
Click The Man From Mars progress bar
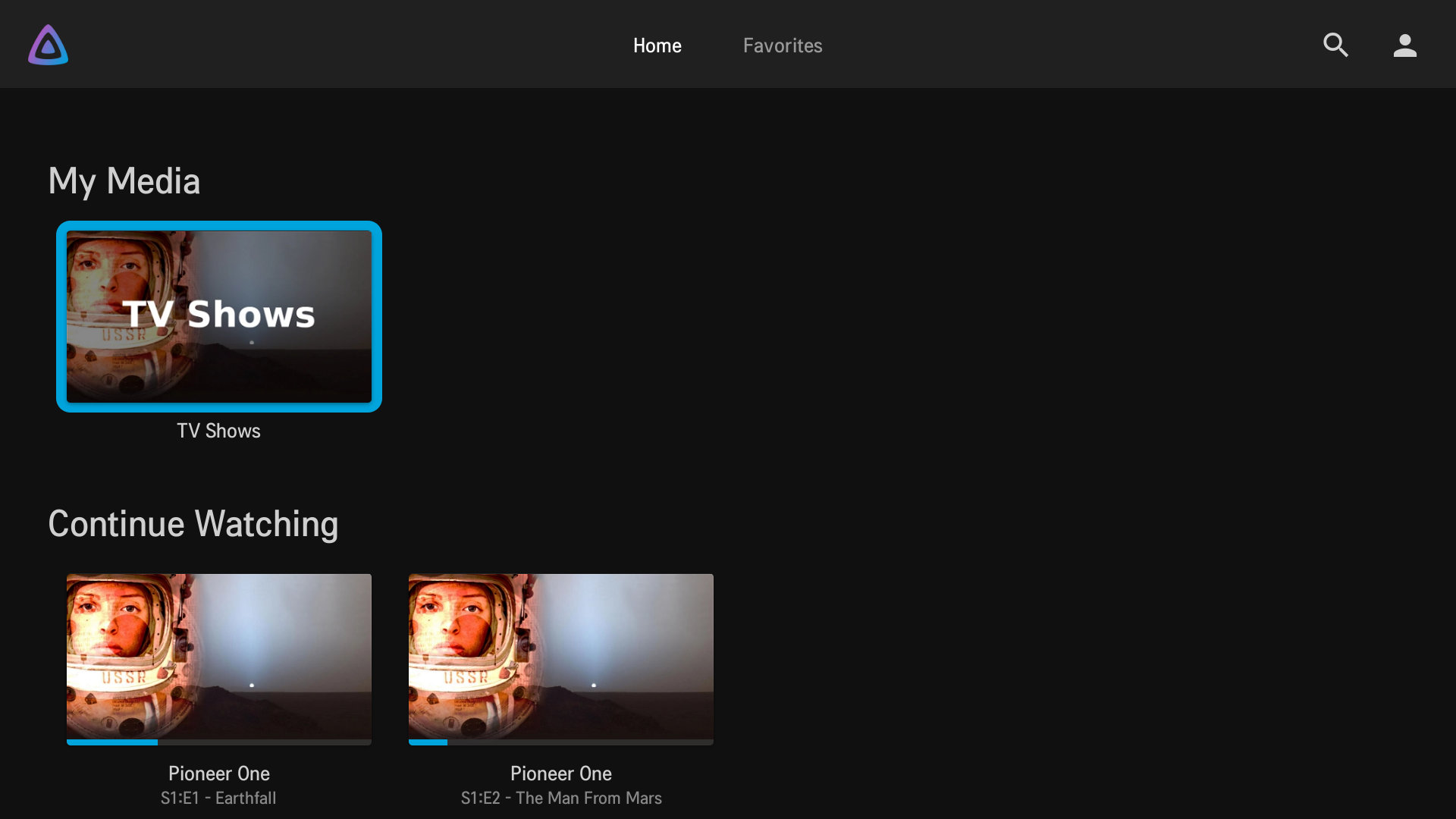pyautogui.click(x=428, y=742)
